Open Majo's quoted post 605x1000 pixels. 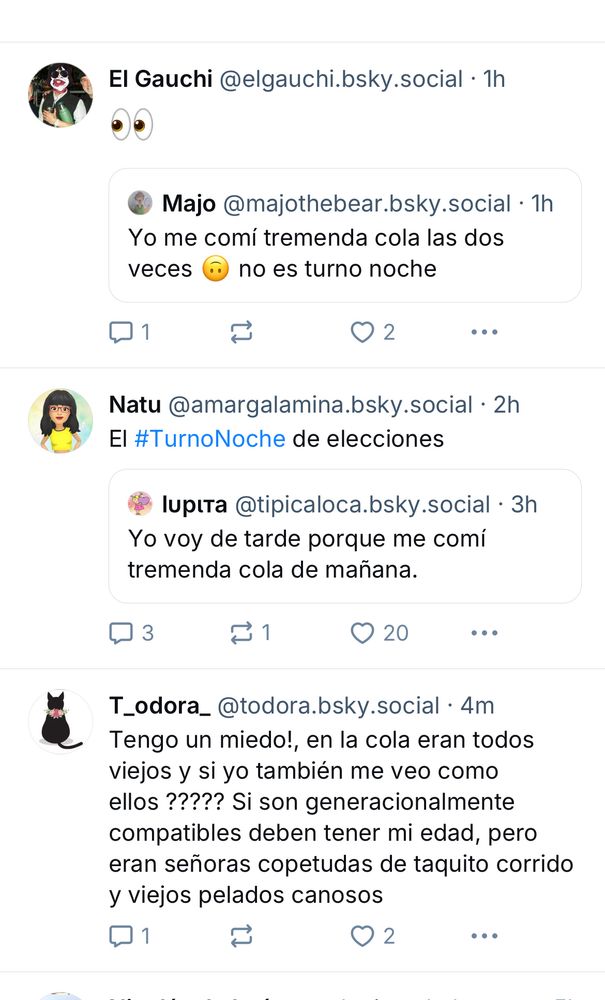(x=345, y=236)
